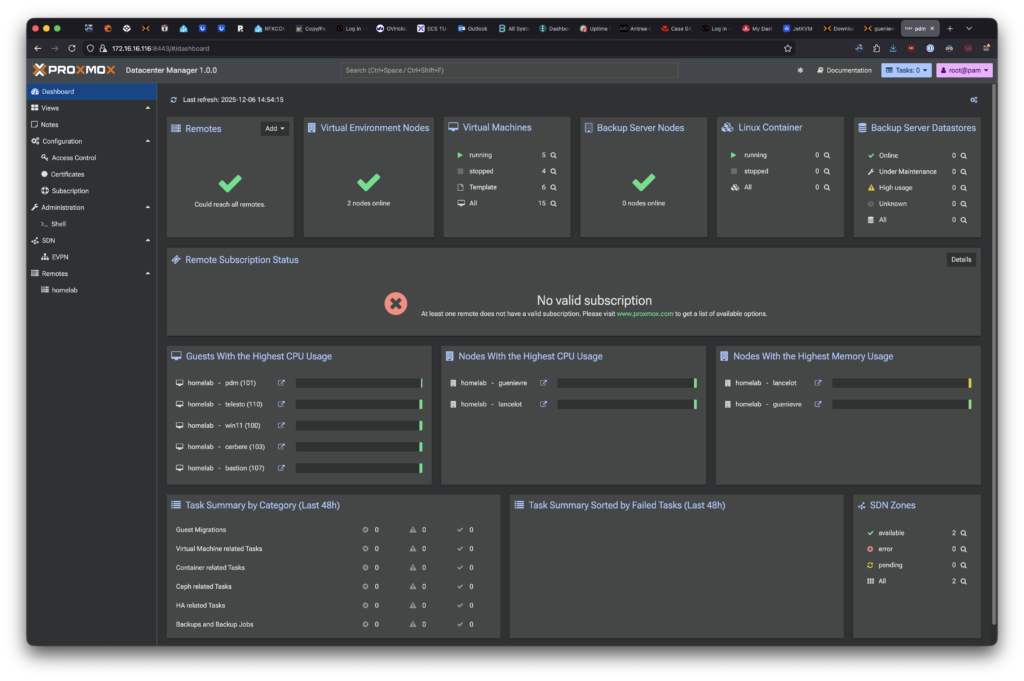Click the theme toggle sun icon
The height and width of the screenshot is (681, 1024).
(800, 71)
